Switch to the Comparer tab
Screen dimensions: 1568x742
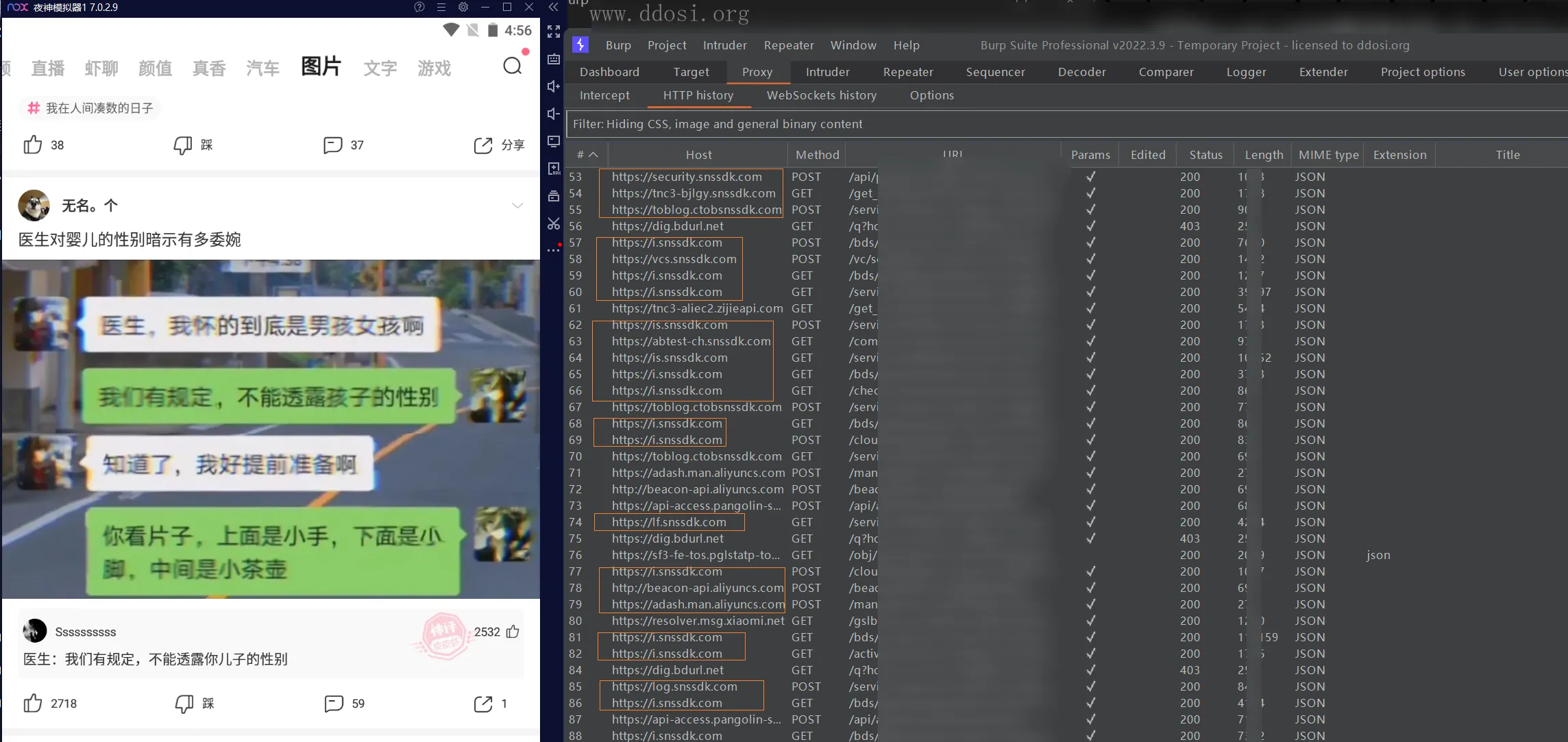[1166, 72]
